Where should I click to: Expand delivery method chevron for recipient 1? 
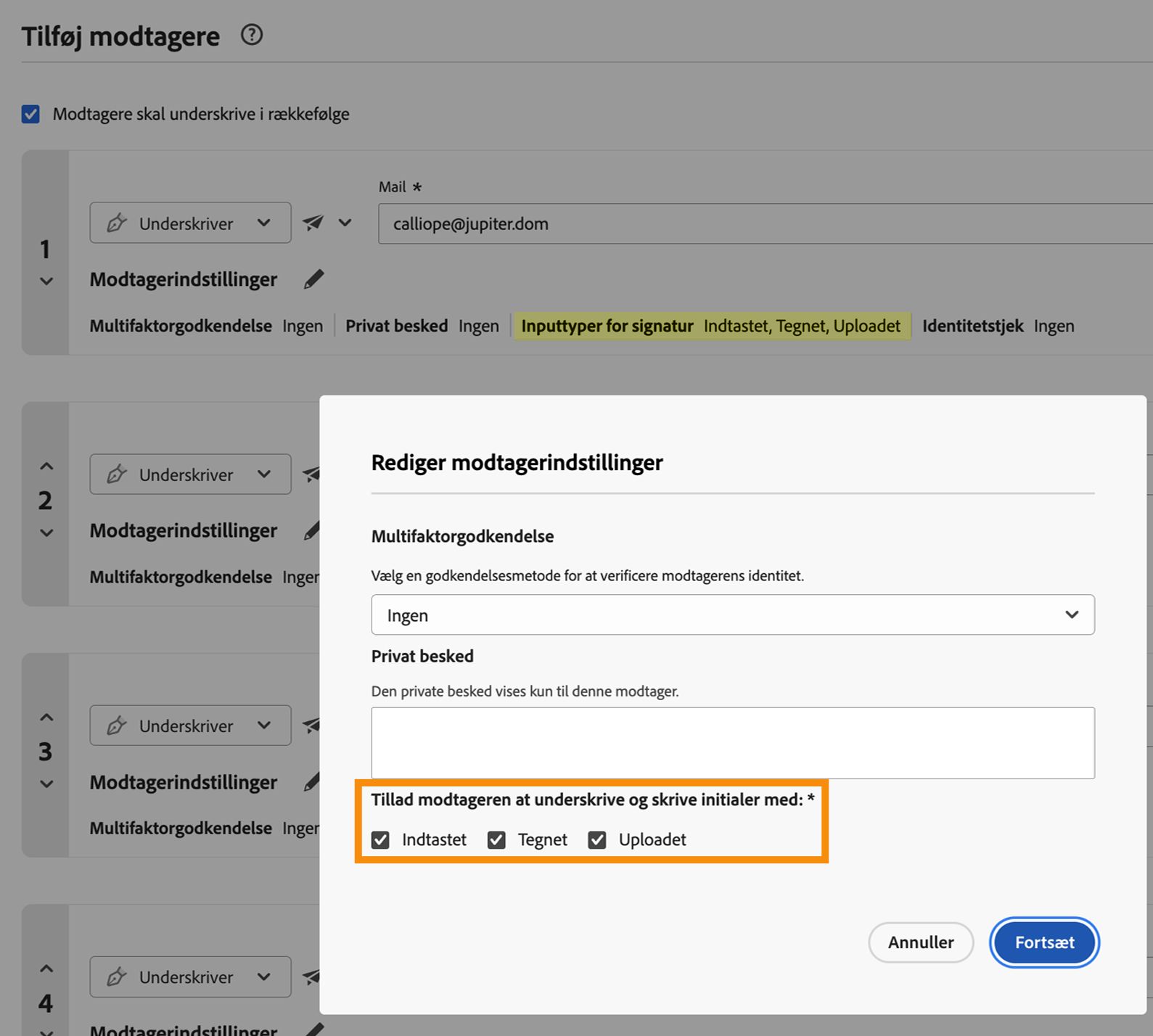click(345, 223)
